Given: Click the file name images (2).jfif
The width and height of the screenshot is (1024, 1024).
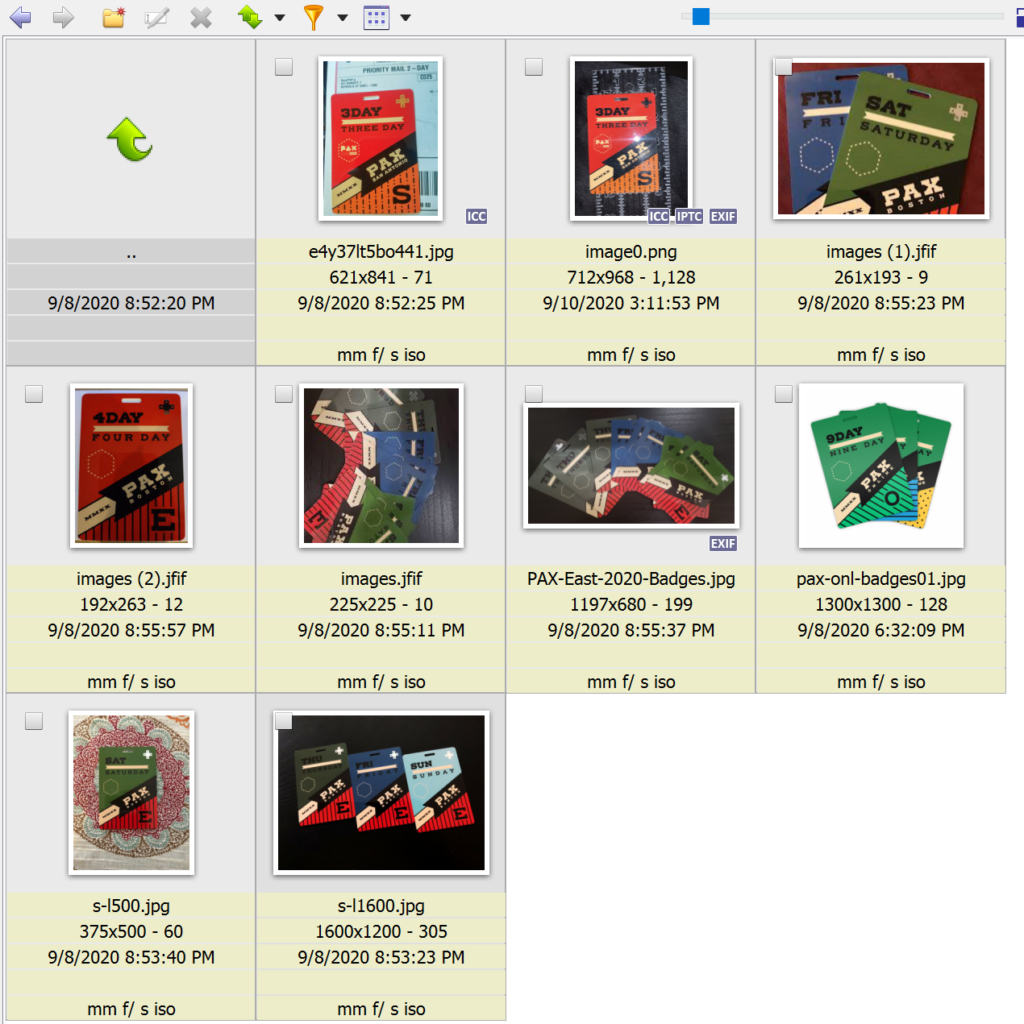Looking at the screenshot, I should click(x=131, y=579).
